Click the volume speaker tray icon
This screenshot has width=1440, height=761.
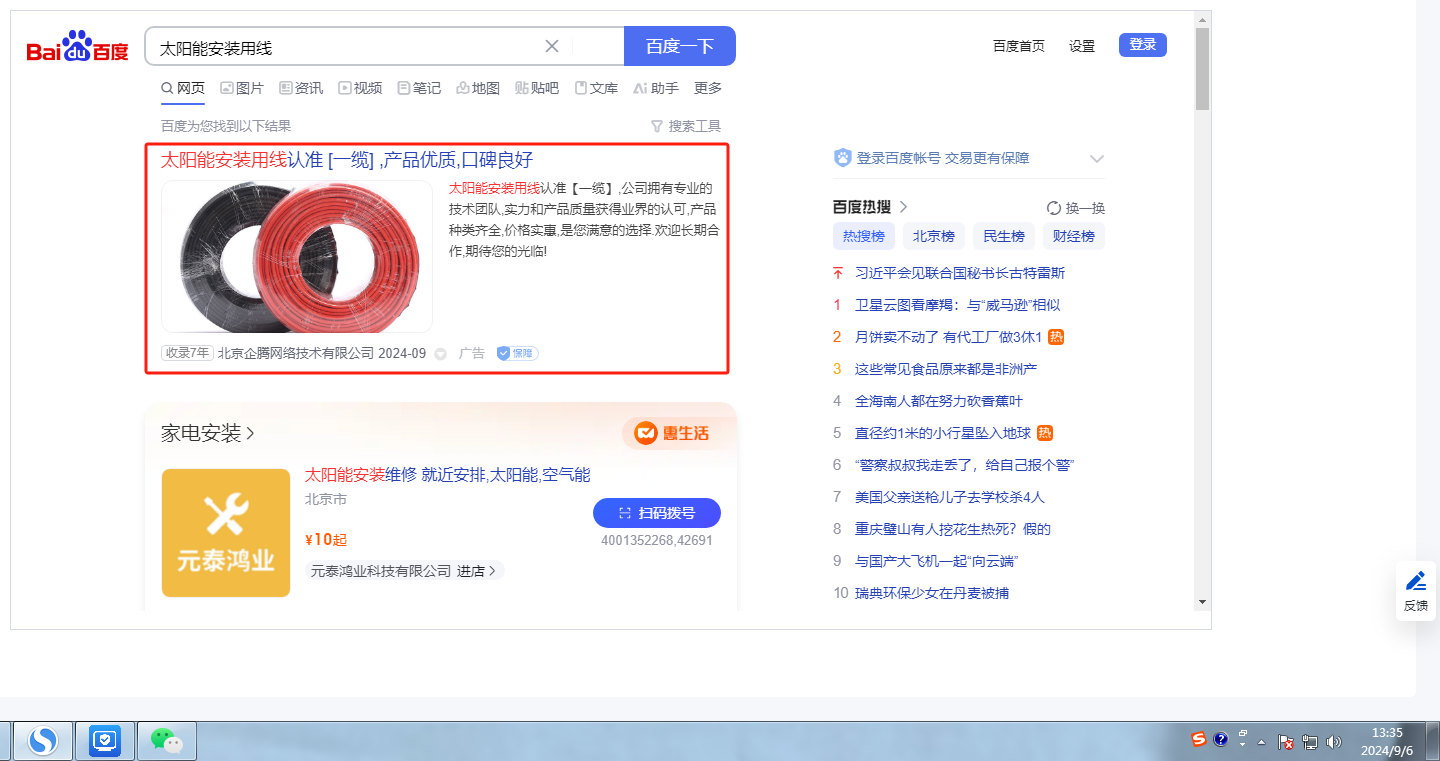pyautogui.click(x=1333, y=742)
